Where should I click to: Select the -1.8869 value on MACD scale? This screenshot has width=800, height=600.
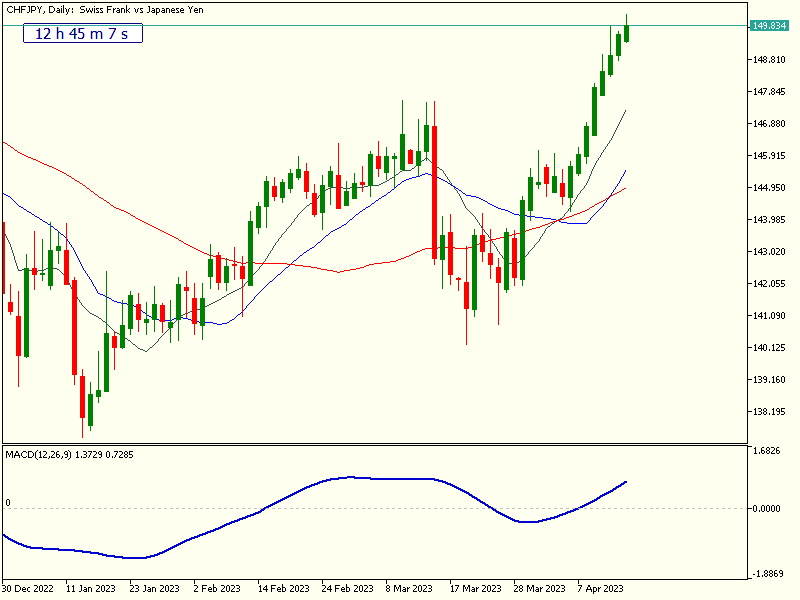tap(766, 575)
